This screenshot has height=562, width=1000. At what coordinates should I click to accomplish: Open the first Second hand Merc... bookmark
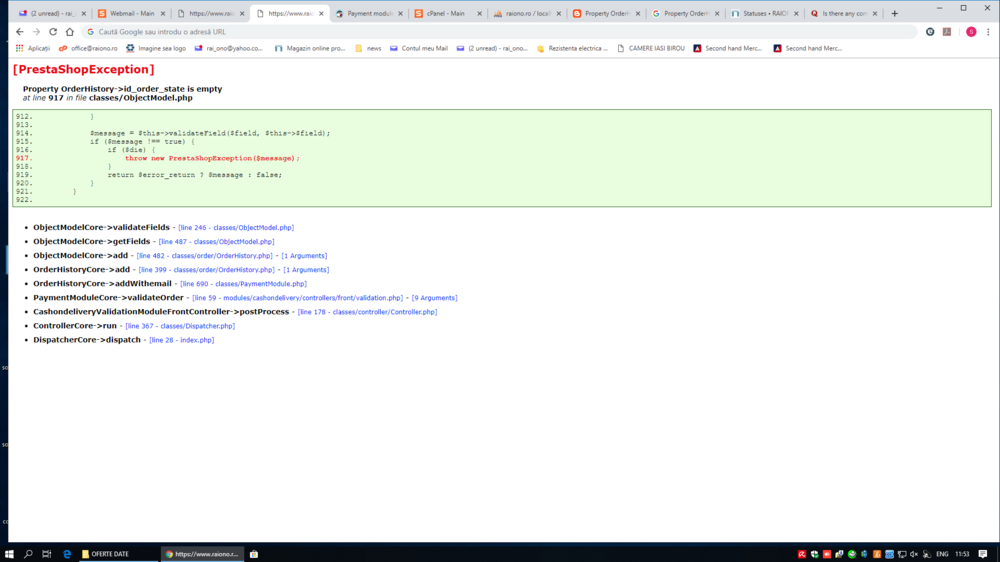(x=728, y=48)
